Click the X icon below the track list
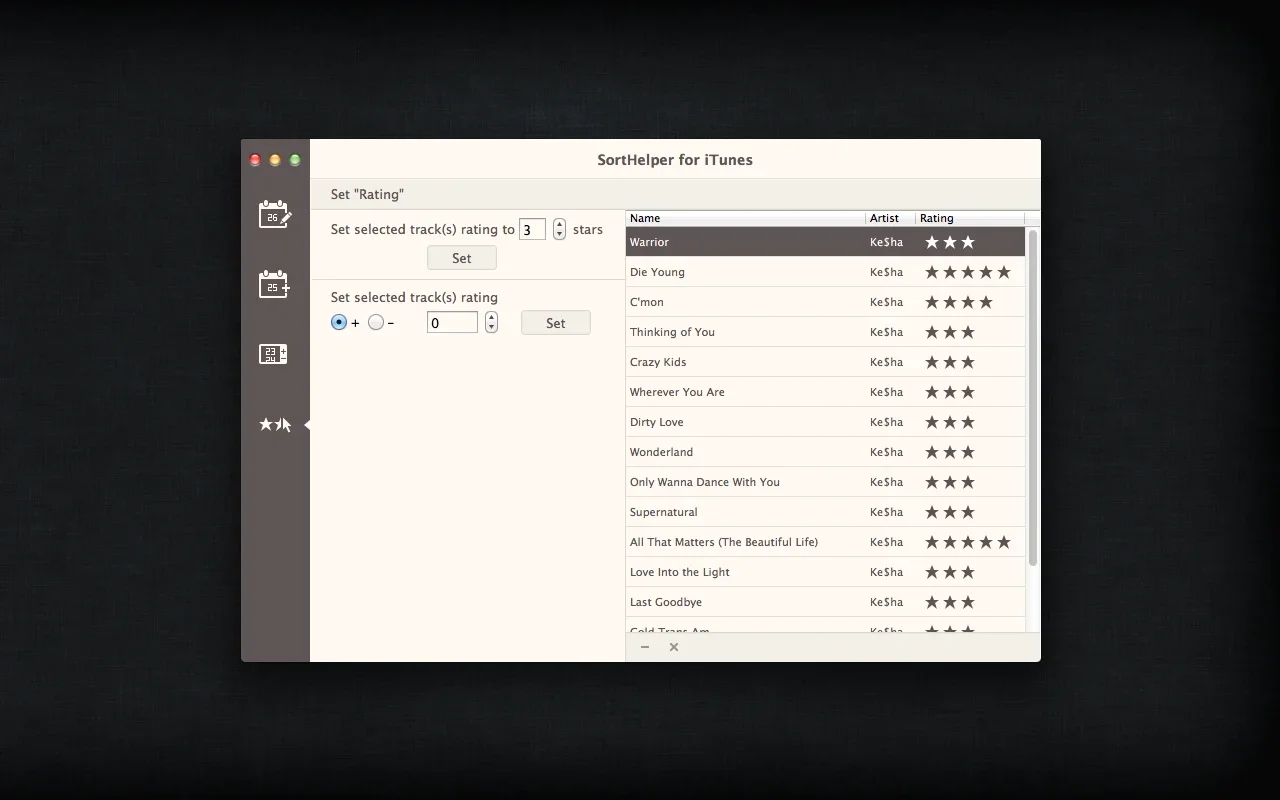This screenshot has width=1280, height=800. pos(674,647)
